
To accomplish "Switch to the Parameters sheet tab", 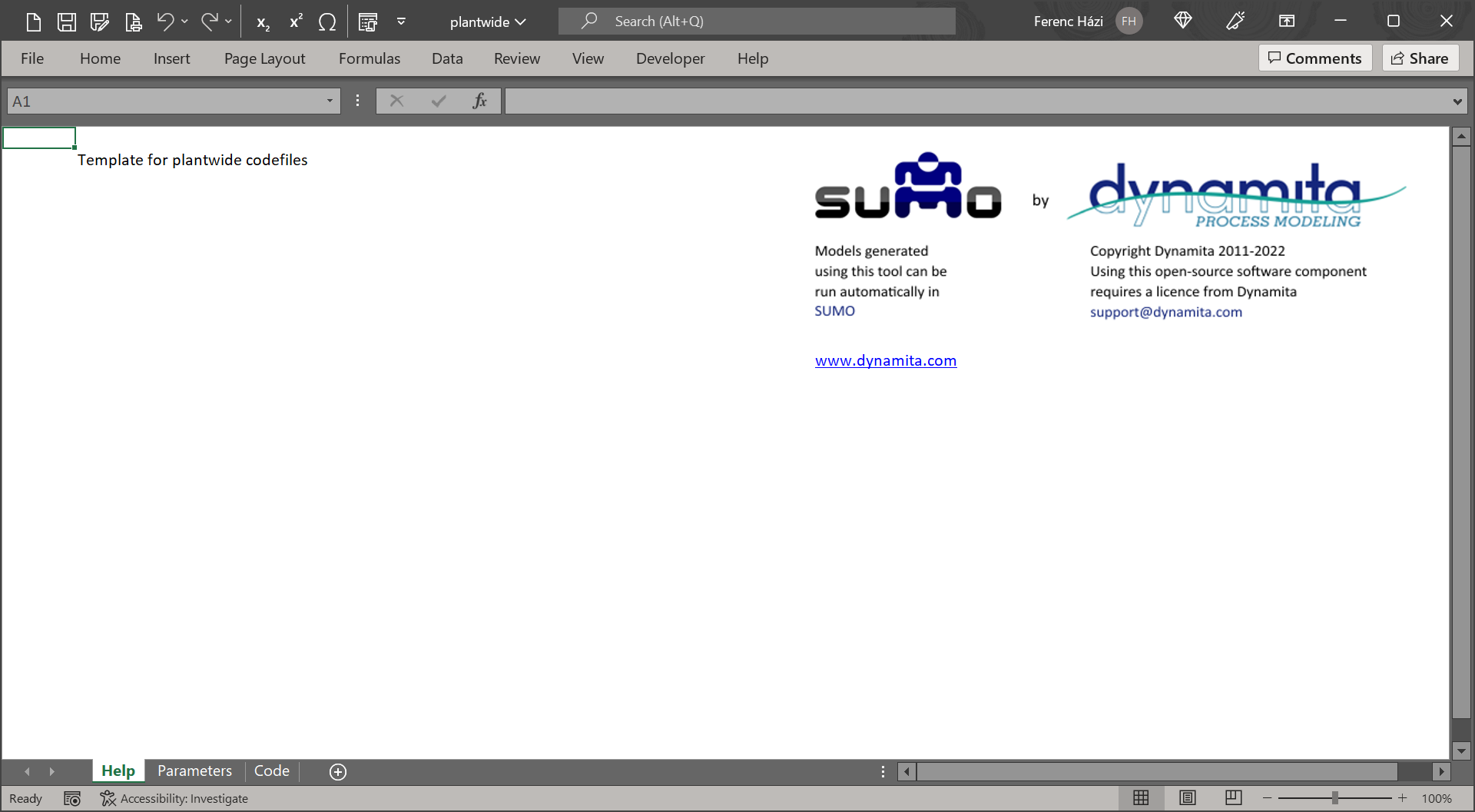I will tap(194, 771).
